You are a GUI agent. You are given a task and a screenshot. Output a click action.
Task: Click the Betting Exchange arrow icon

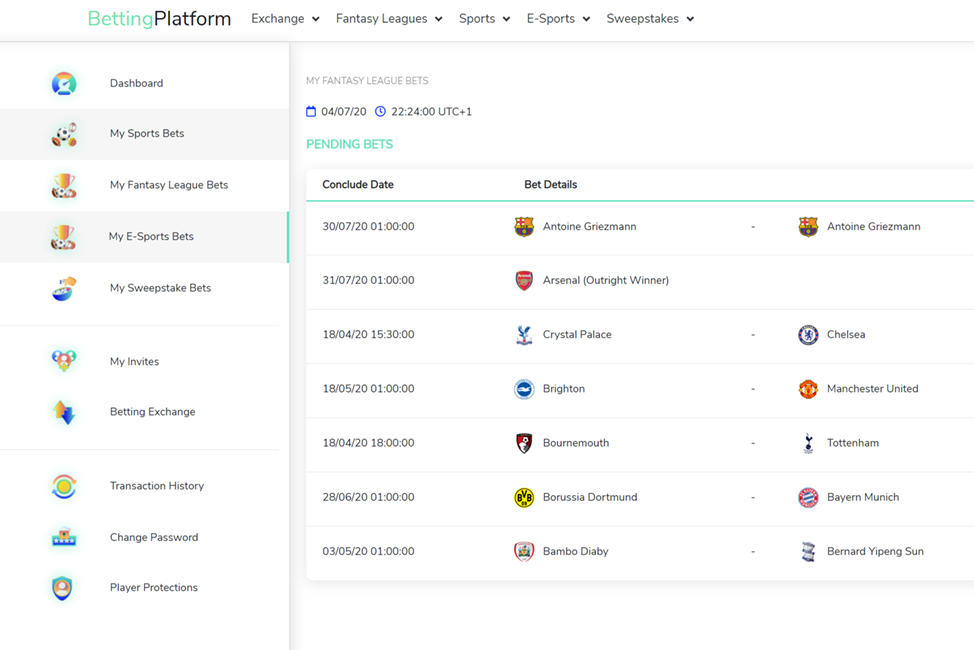tap(63, 411)
